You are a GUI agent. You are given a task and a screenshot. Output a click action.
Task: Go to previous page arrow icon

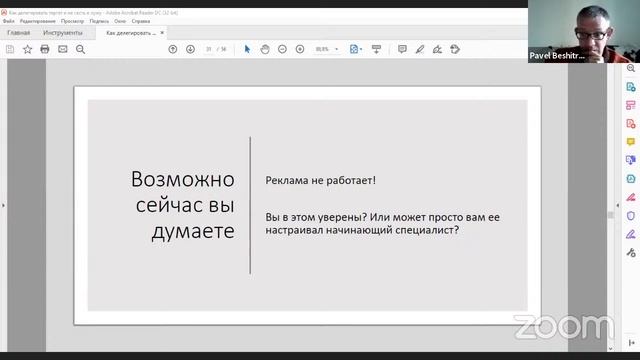173,49
